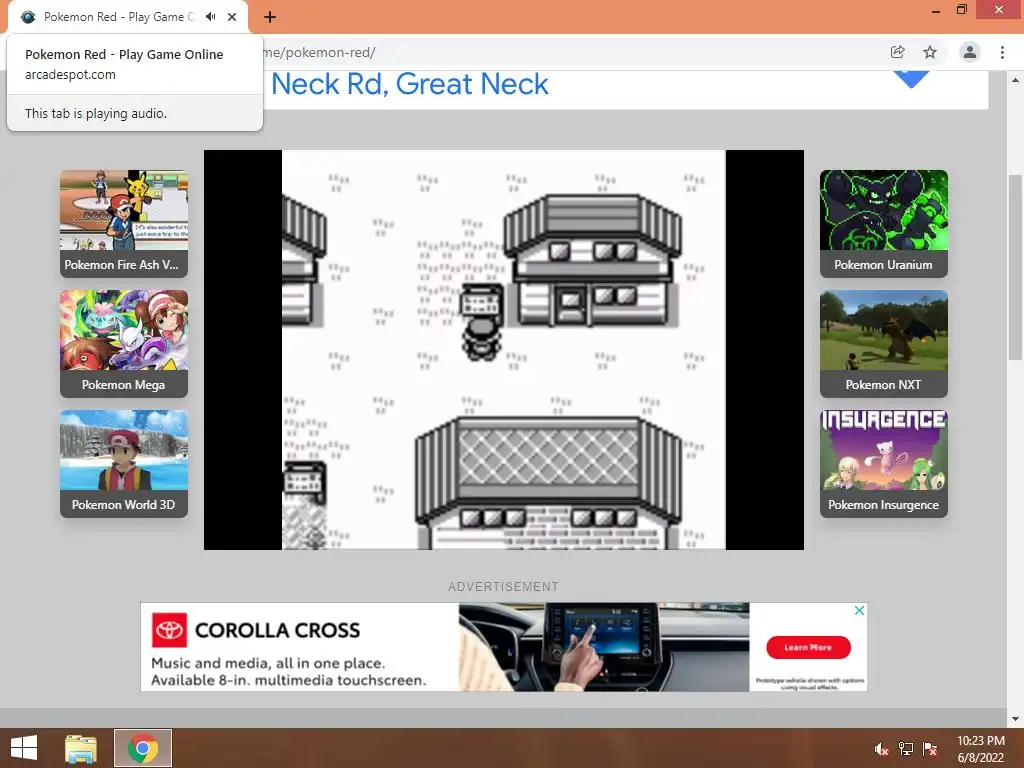Click the vertical scrollbar thumb
The image size is (1024, 768).
1015,266
